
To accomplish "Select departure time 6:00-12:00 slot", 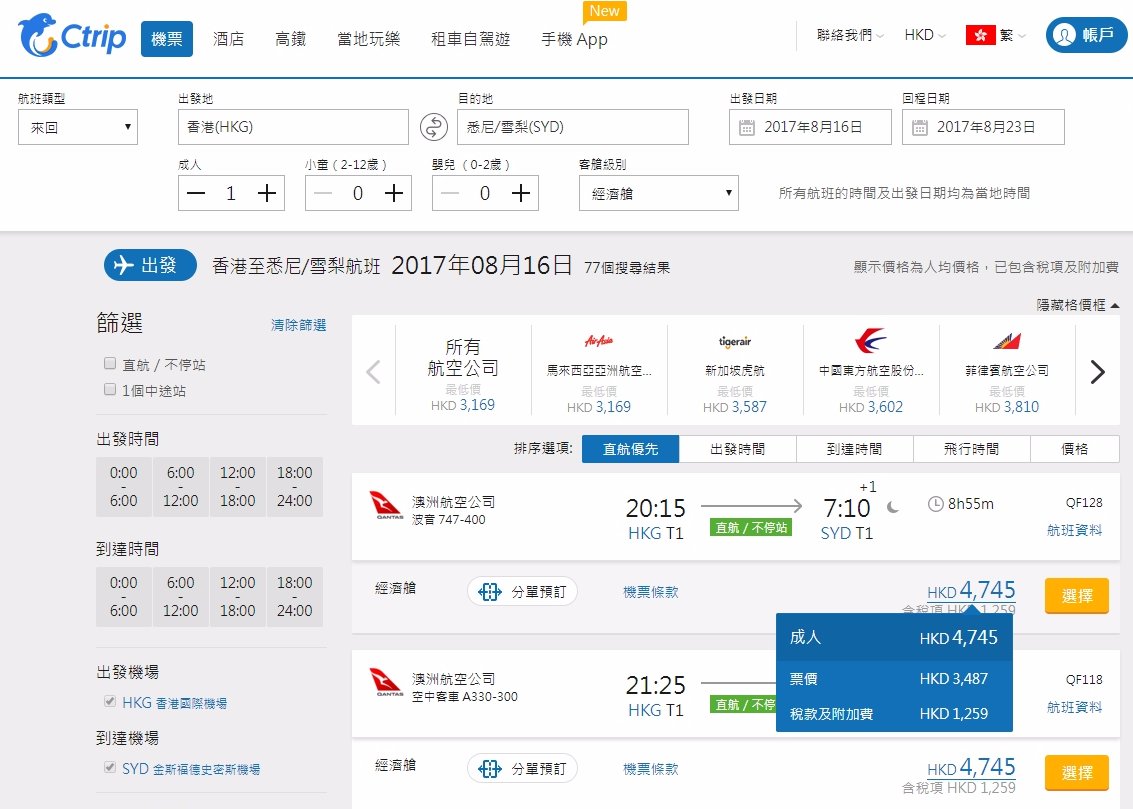I will (181, 487).
